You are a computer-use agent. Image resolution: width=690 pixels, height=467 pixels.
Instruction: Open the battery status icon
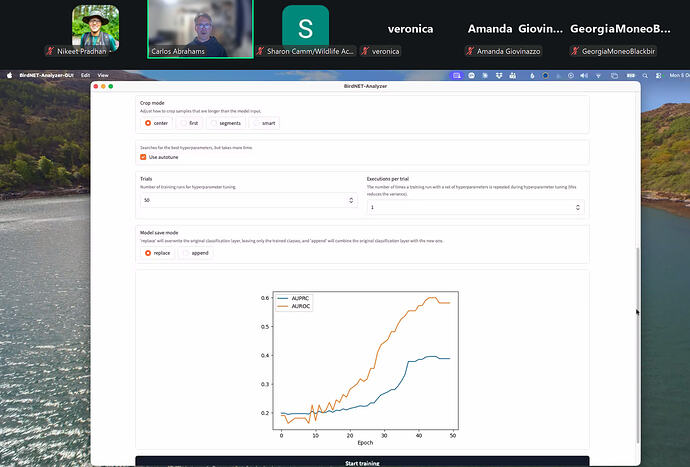631,76
